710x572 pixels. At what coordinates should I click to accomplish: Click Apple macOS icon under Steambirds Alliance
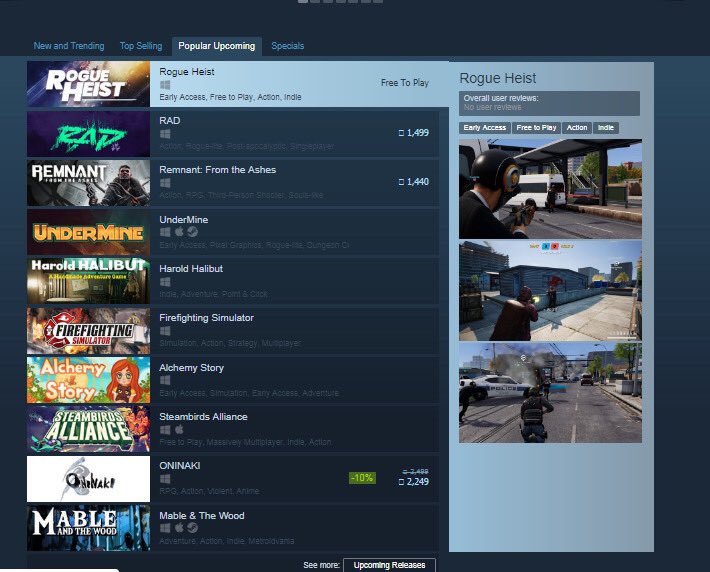click(179, 429)
